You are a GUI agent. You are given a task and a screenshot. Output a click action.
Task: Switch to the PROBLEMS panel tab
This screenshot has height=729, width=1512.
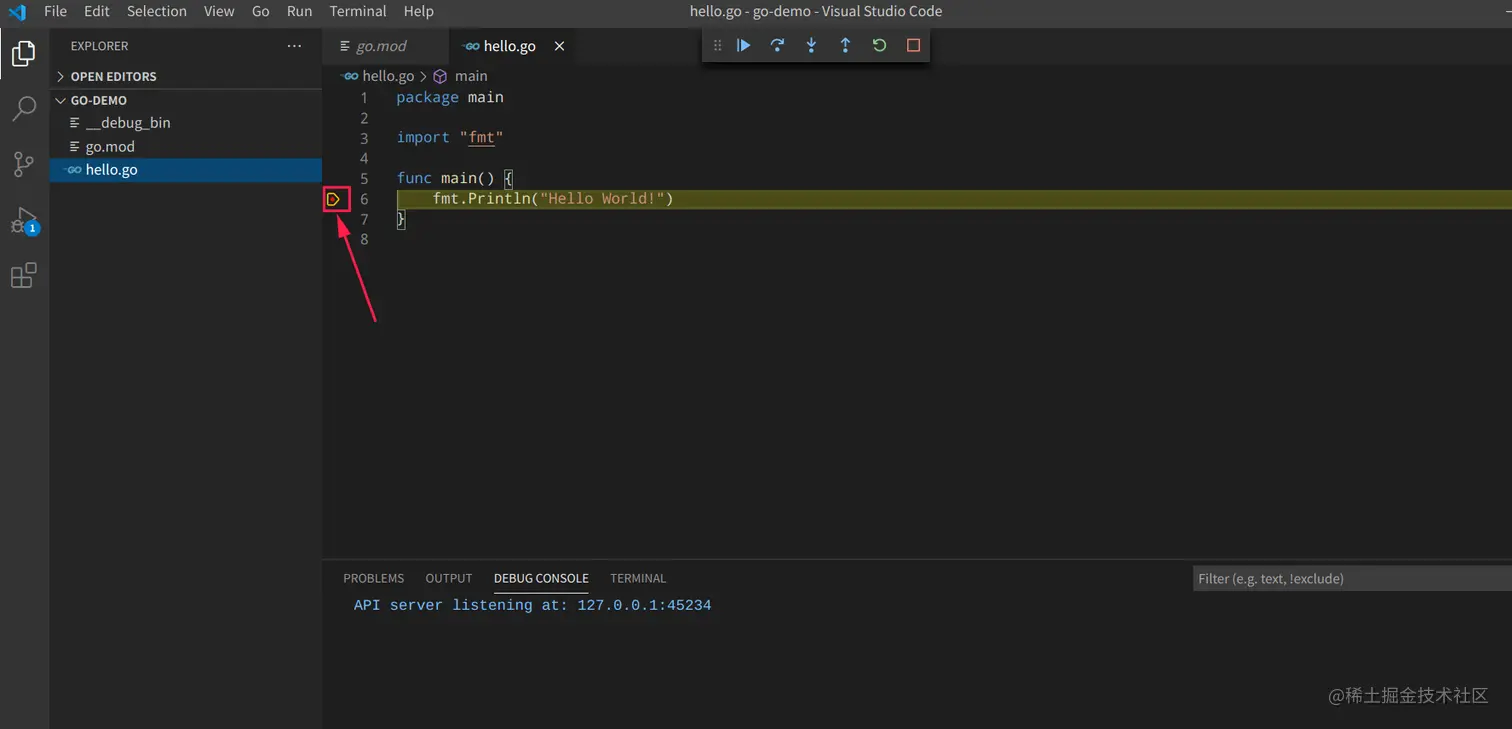point(374,578)
